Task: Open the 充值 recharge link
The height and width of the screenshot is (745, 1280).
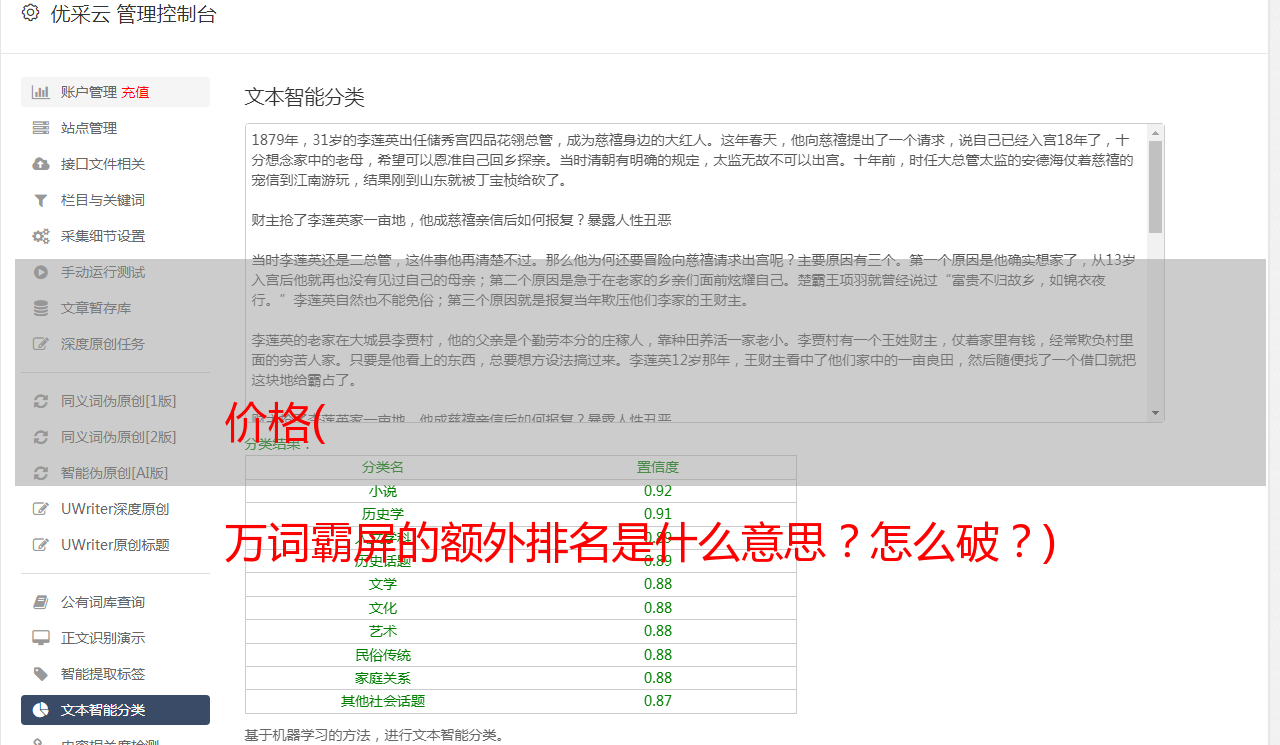Action: (x=135, y=92)
